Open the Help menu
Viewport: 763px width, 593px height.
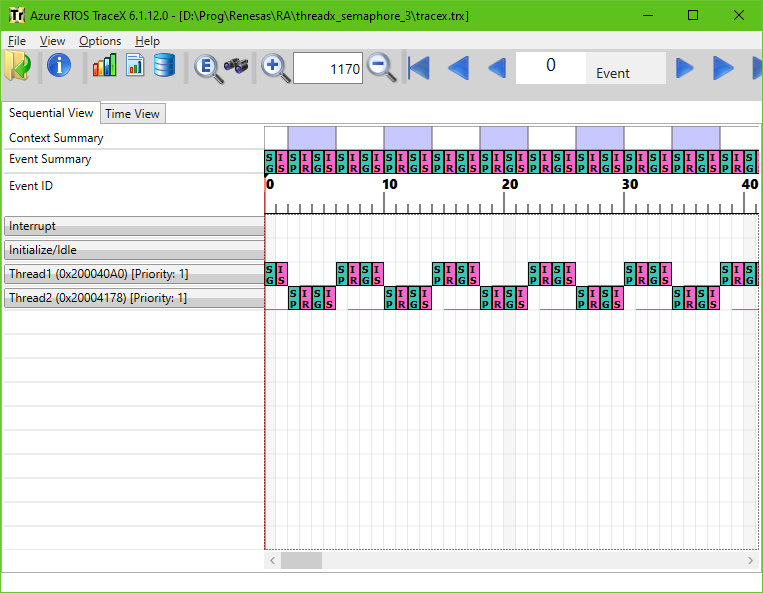147,41
